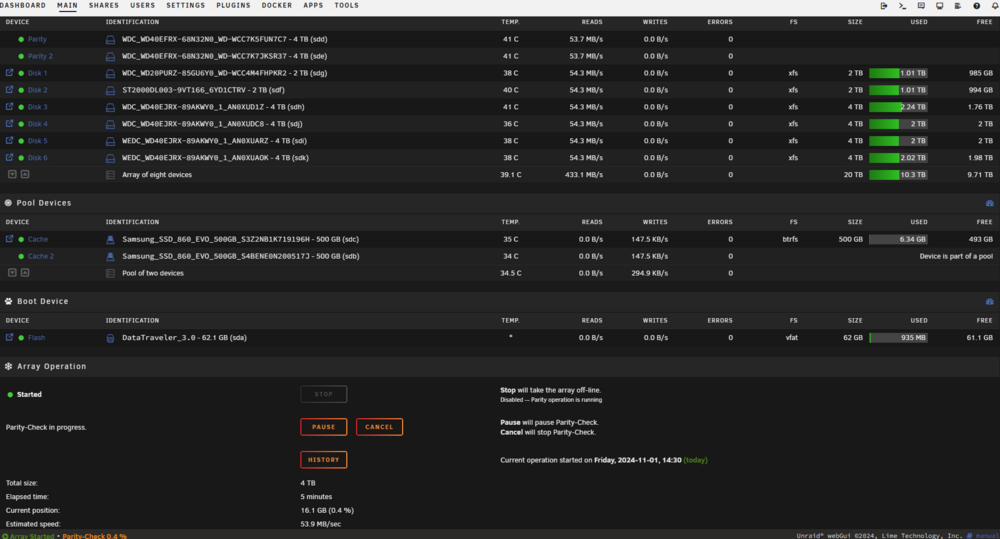Image resolution: width=1000 pixels, height=539 pixels.
Task: Click the drive icon next to WDC_WD40EFRX FUN7C7
Action: 110,40
